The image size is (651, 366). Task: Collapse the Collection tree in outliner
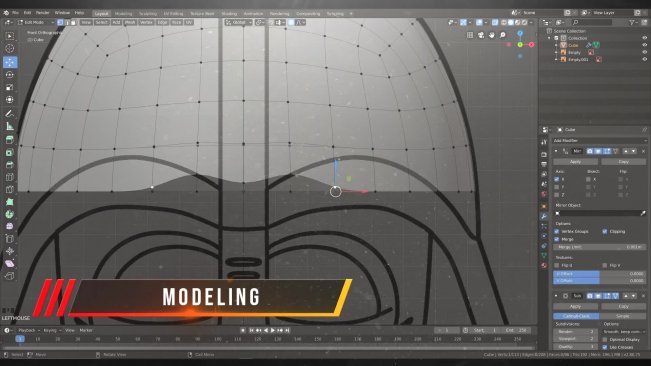550,38
